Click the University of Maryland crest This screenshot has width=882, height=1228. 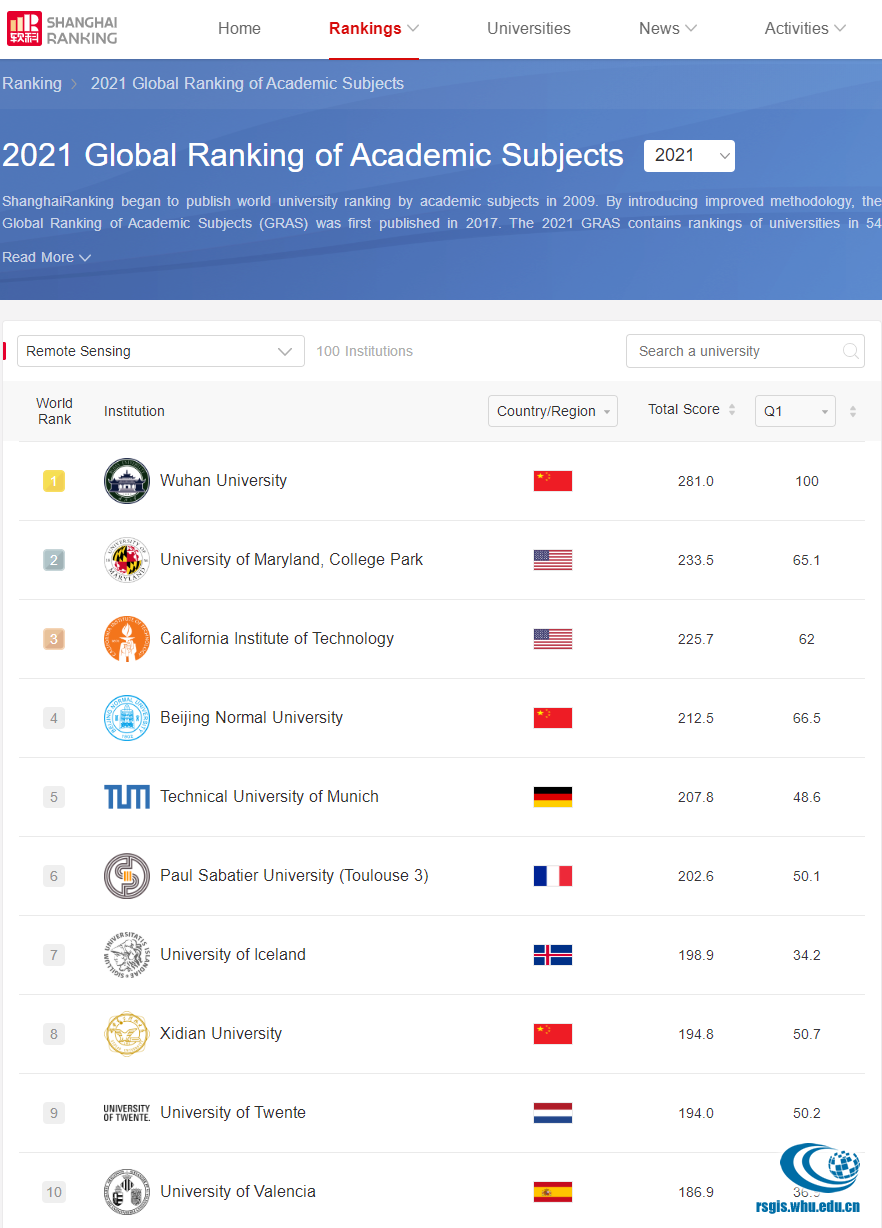[127, 560]
